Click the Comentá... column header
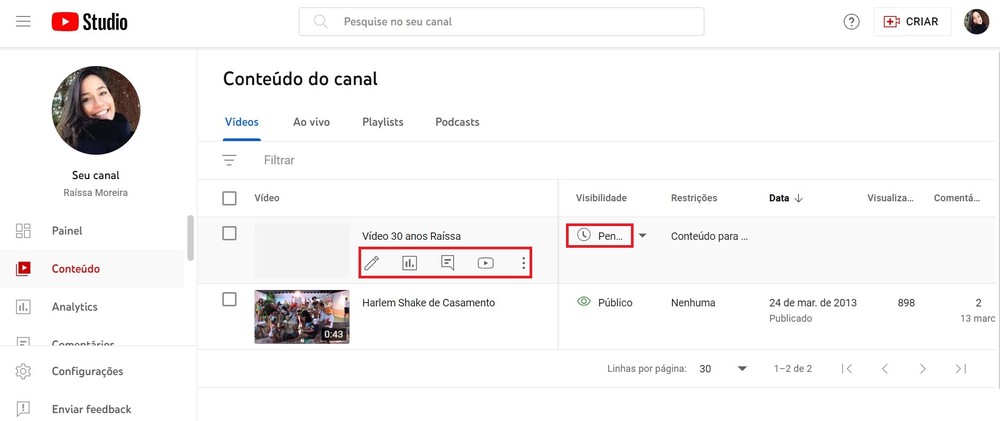Screen dimensions: 1000x421 (x=957, y=198)
